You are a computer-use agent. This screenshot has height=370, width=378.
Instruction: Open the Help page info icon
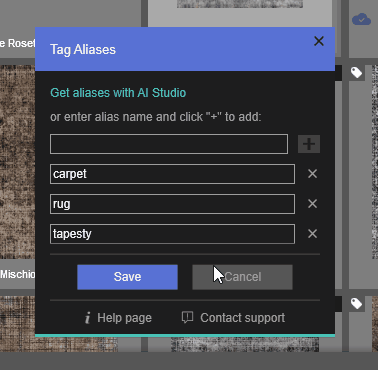(x=87, y=318)
